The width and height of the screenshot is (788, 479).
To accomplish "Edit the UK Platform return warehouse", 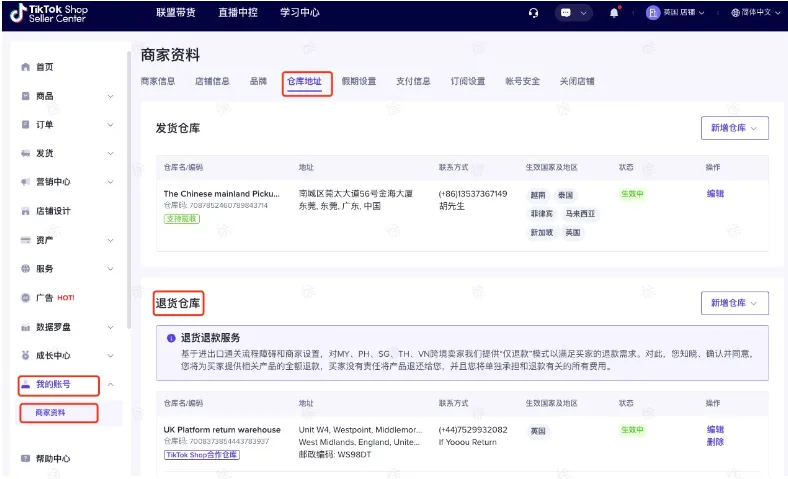I will pos(715,430).
